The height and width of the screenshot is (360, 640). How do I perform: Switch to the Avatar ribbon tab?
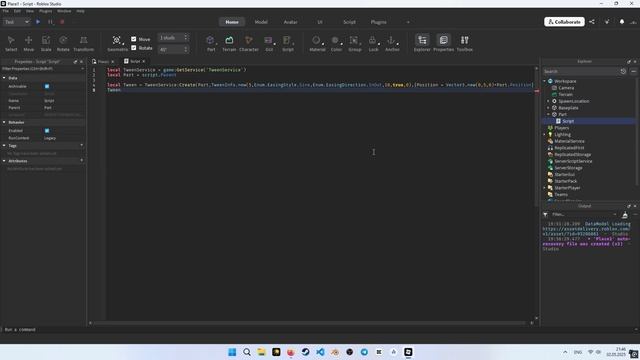click(291, 22)
